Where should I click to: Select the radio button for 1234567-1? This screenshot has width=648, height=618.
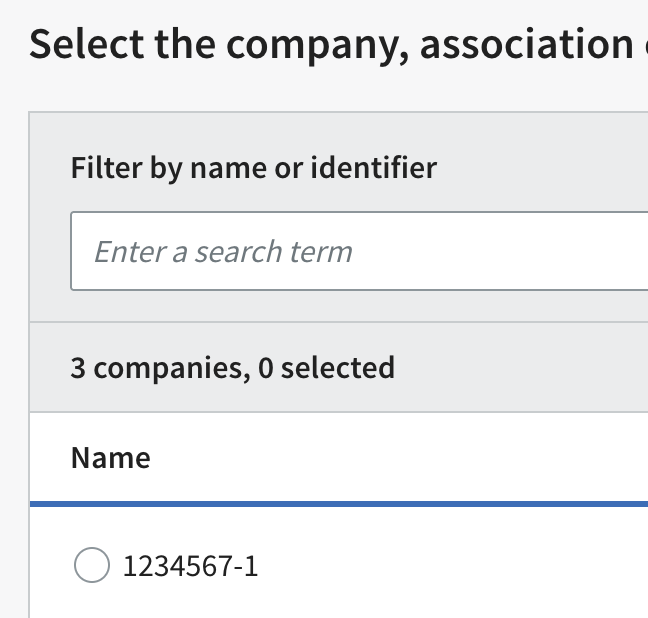(x=92, y=567)
